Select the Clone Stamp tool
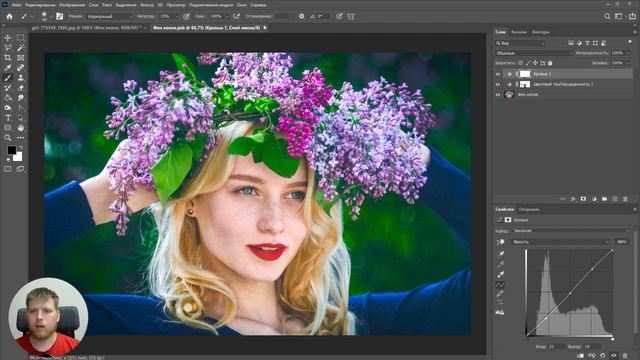Image resolution: width=640 pixels, height=360 pixels. (x=20, y=78)
